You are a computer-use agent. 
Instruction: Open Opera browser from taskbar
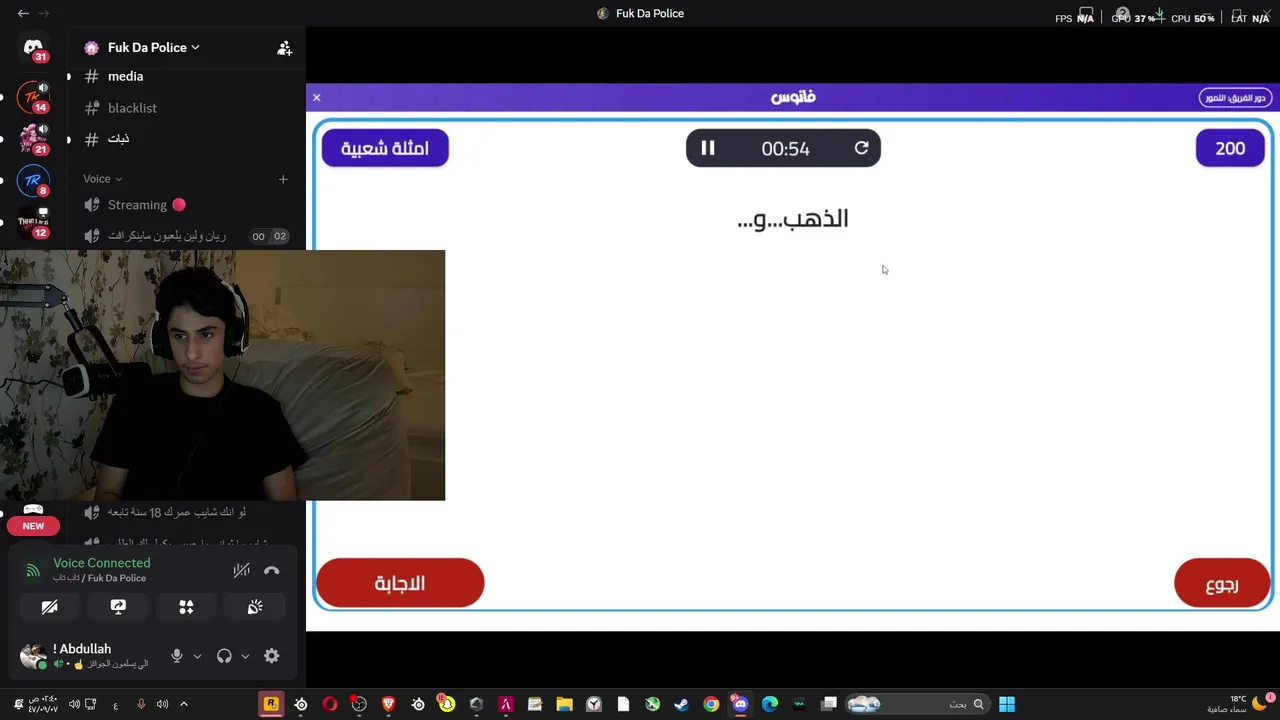(x=330, y=704)
